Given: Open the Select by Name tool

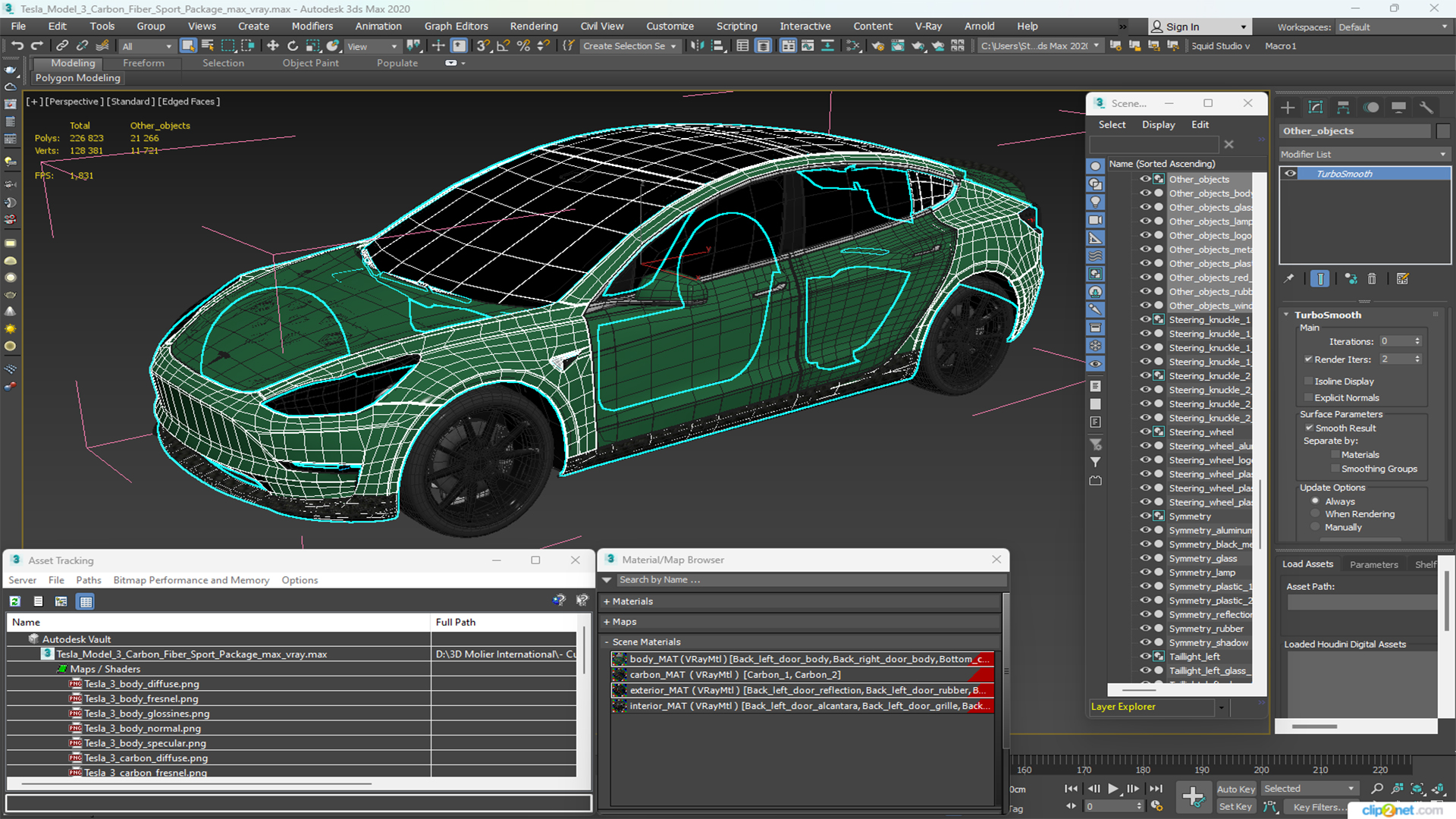Looking at the screenshot, I should pyautogui.click(x=207, y=46).
